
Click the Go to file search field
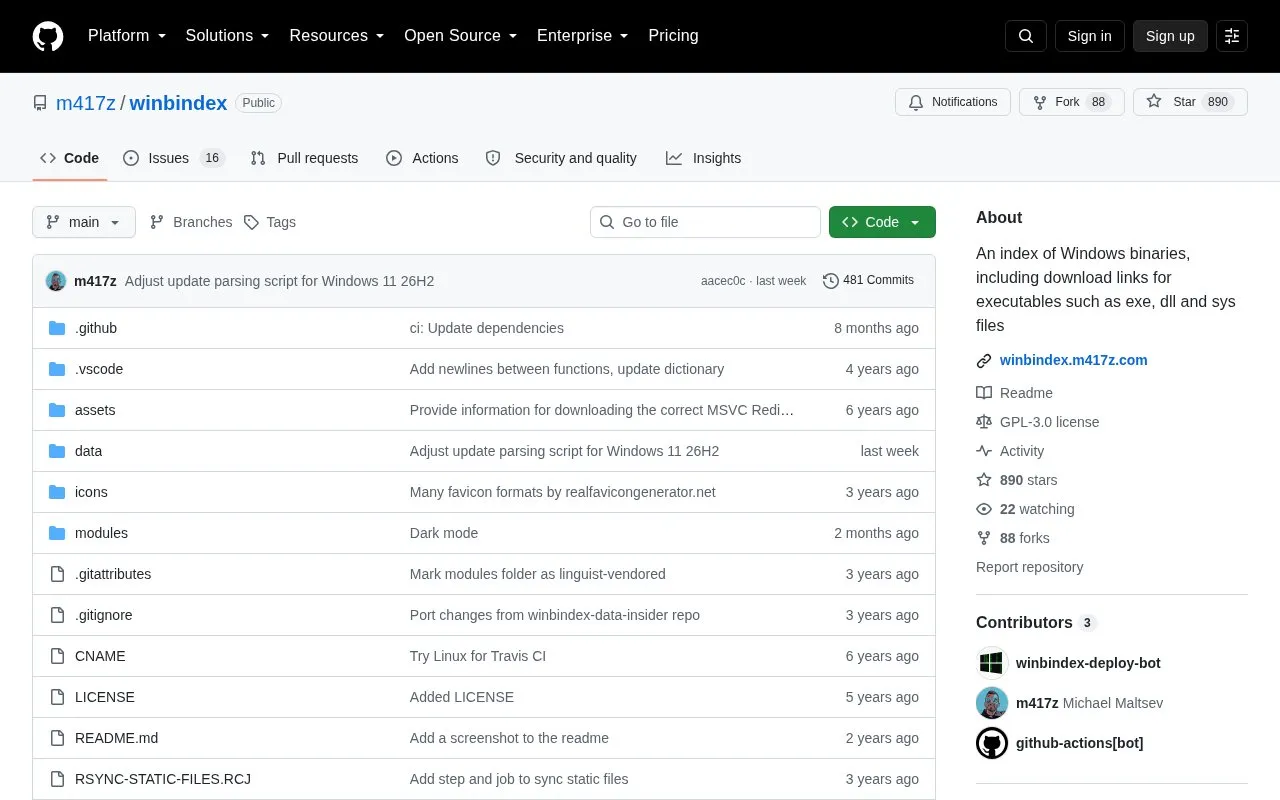705,222
